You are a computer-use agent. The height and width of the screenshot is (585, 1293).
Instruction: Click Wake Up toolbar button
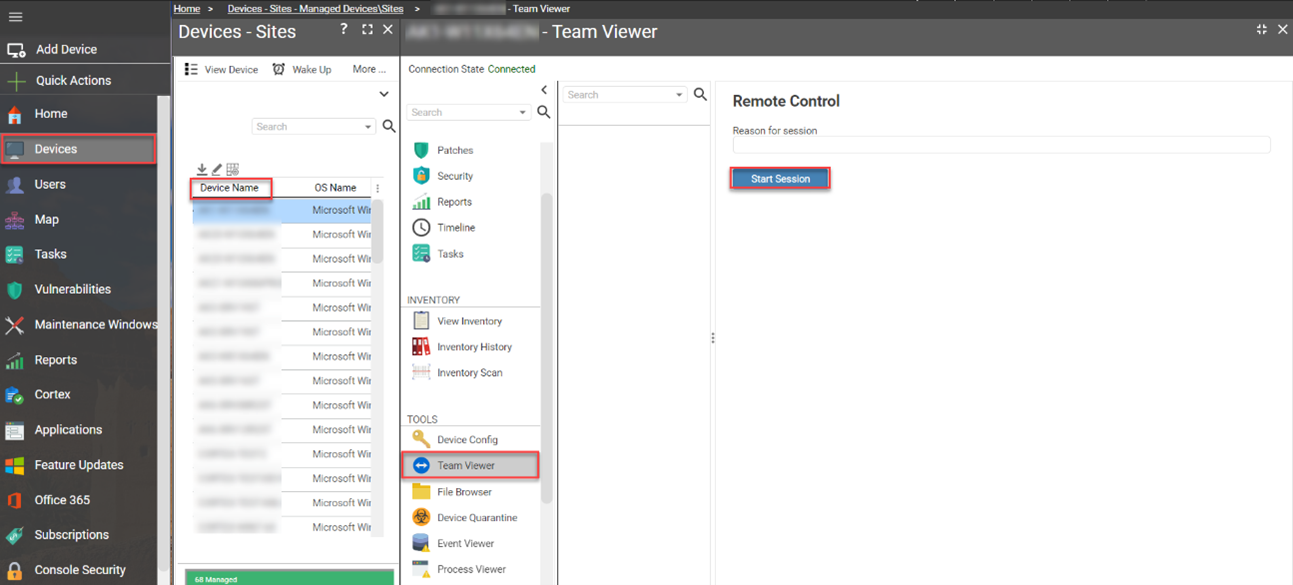tap(302, 69)
